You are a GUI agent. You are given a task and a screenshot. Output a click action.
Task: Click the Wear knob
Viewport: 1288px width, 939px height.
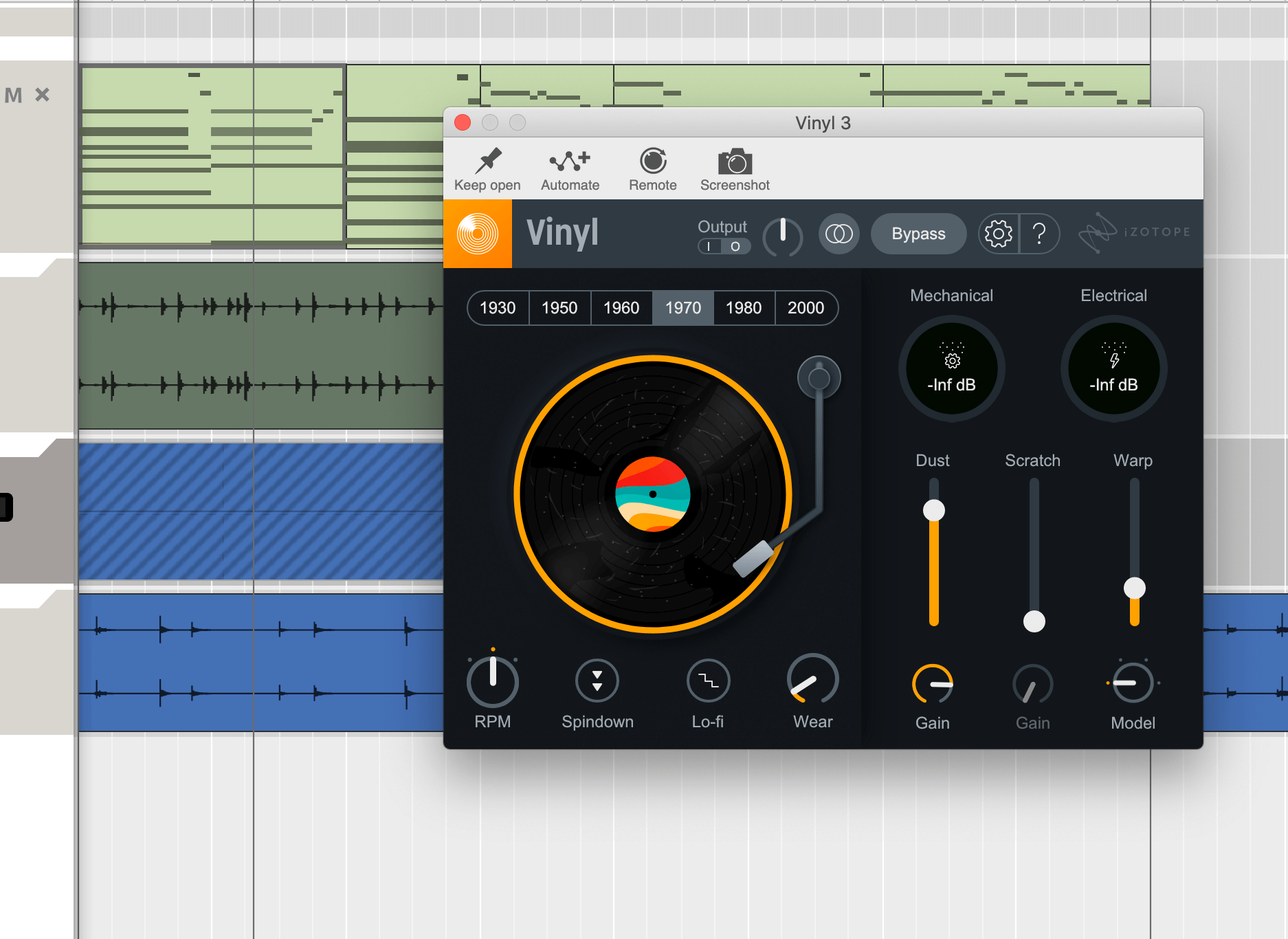[x=812, y=681]
